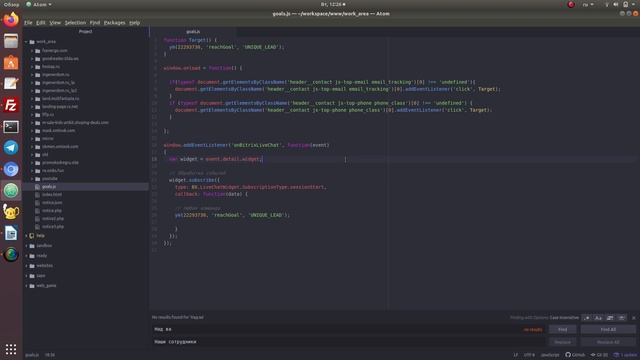Viewport: 640px width, 360px height.
Task: Select the goals.js editor tab
Action: (193, 31)
